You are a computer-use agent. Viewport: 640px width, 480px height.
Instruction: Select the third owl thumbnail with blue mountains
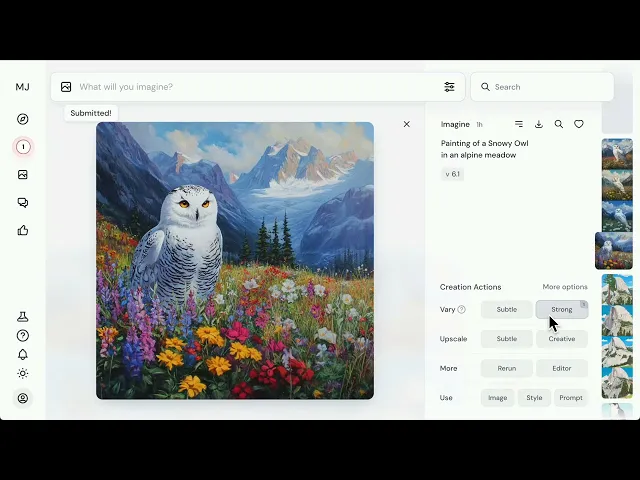617,216
